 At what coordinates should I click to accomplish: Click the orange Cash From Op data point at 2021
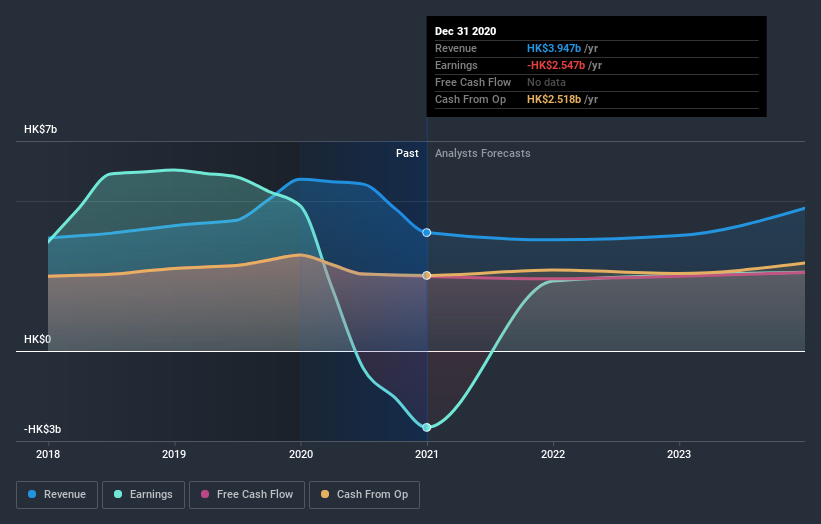coord(427,275)
